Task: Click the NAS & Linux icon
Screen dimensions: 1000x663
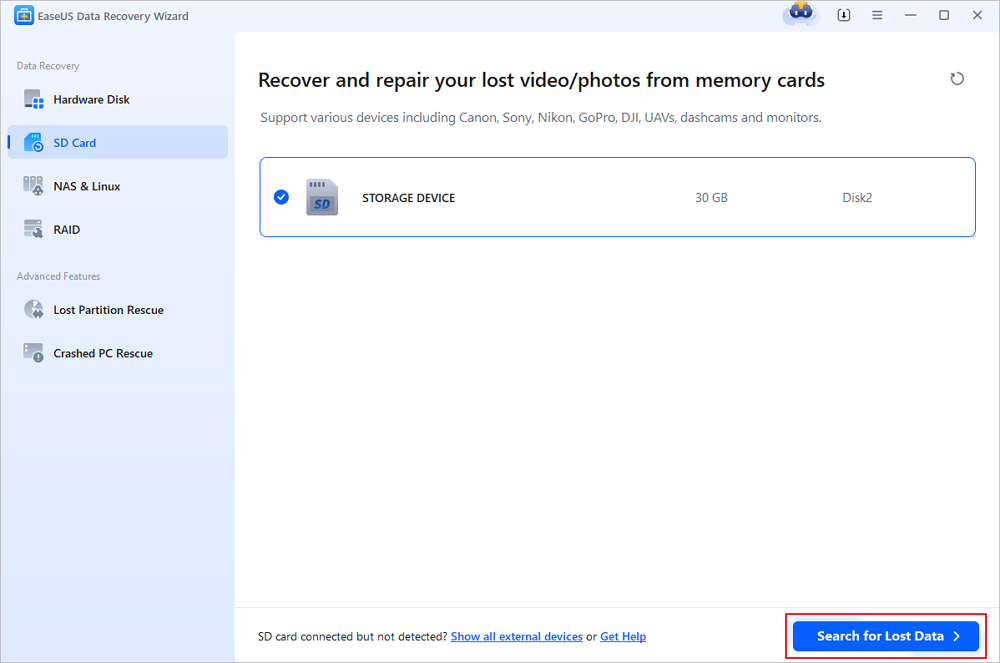Action: [33, 186]
